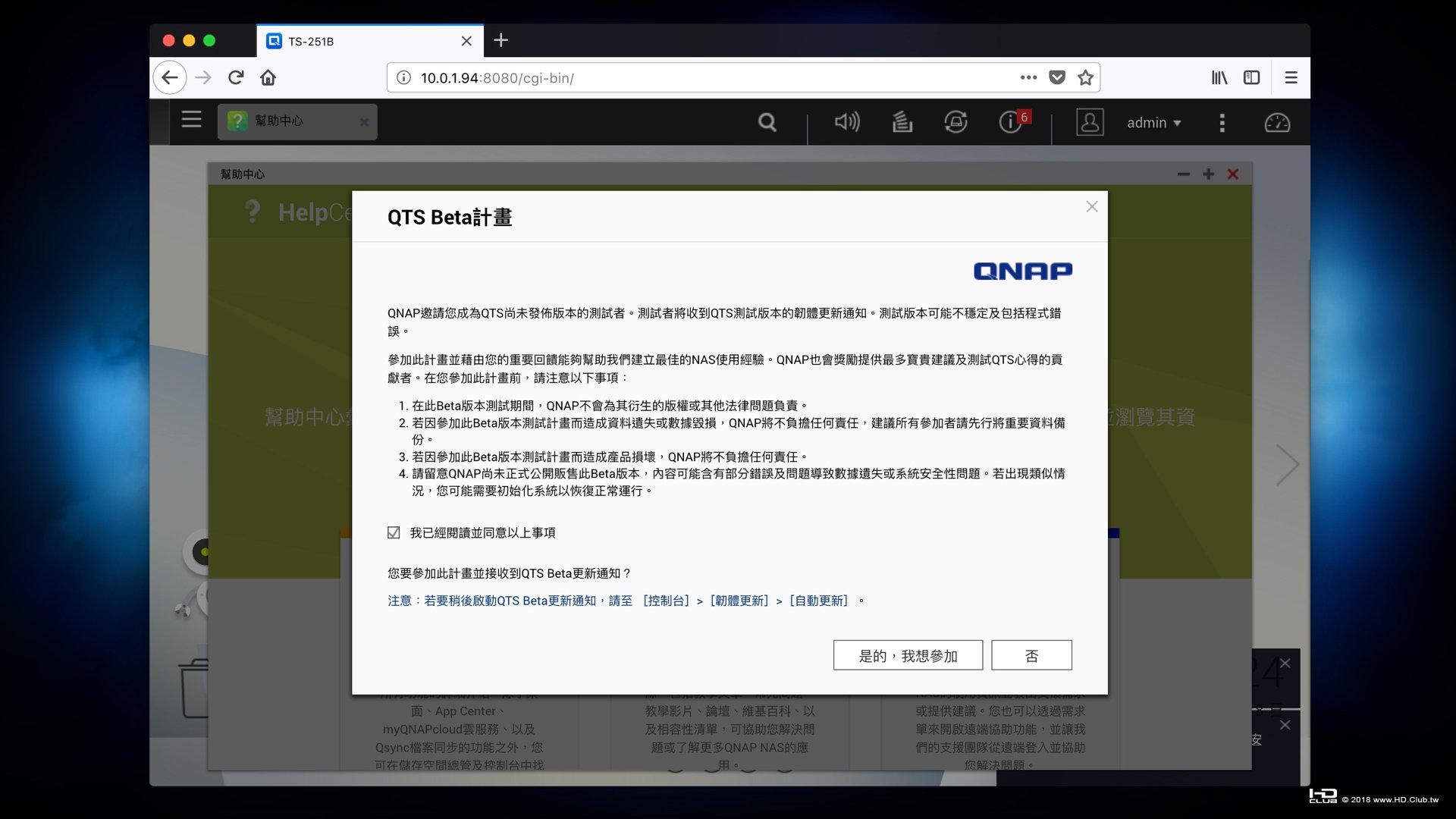Maximize the 幫助中心 window
The height and width of the screenshot is (819, 1456).
1209,174
